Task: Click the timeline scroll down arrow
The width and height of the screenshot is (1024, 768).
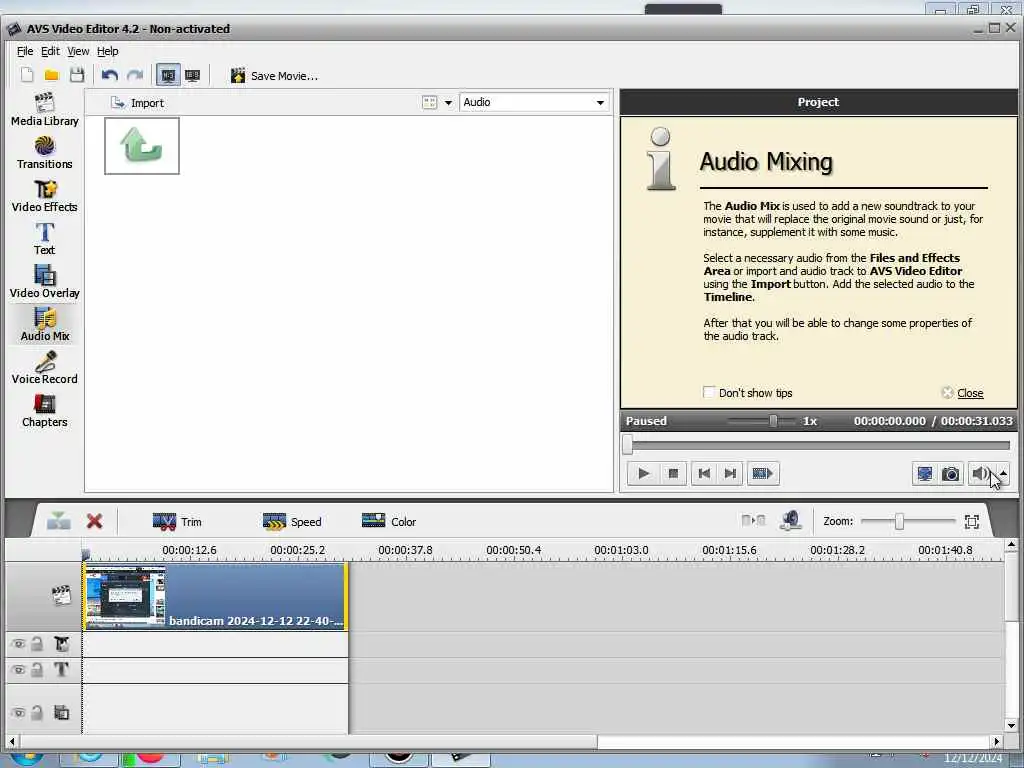Action: [1011, 726]
